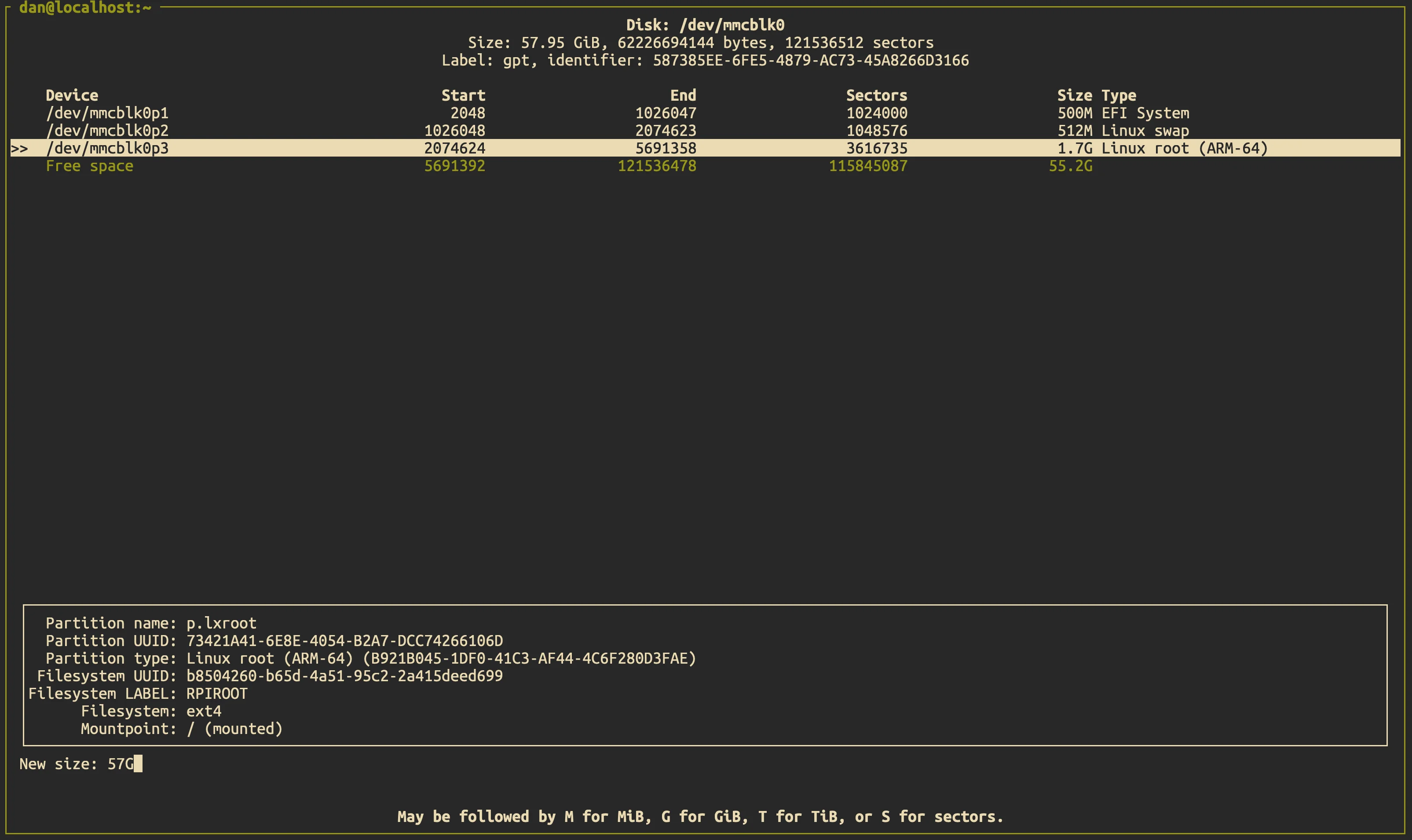Click the Size column header
Viewport: 1412px width, 840px height.
1075,95
